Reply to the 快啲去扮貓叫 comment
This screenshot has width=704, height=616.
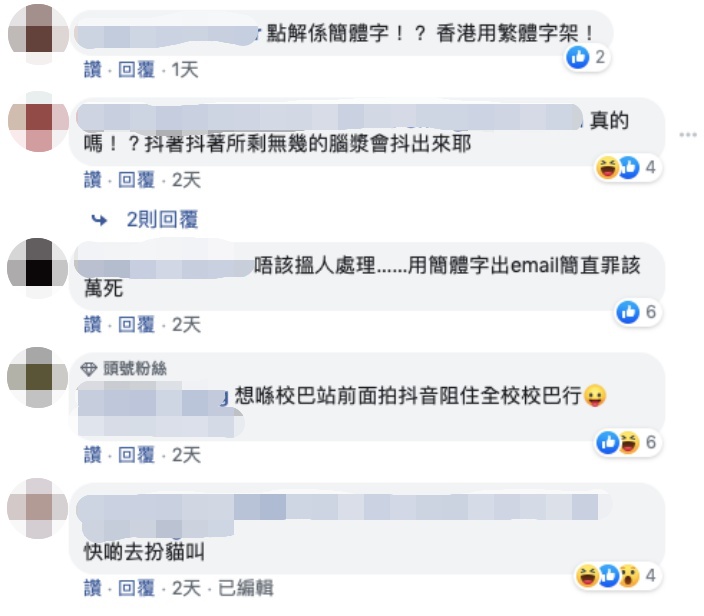click(136, 588)
